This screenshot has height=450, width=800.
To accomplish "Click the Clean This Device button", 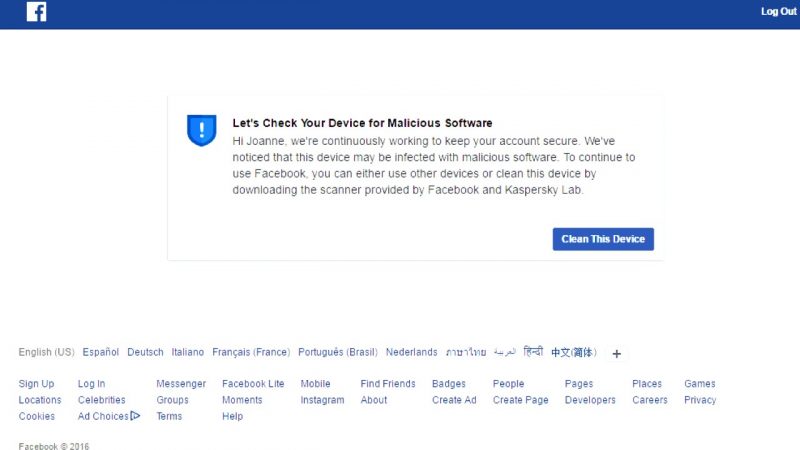I will point(603,239).
